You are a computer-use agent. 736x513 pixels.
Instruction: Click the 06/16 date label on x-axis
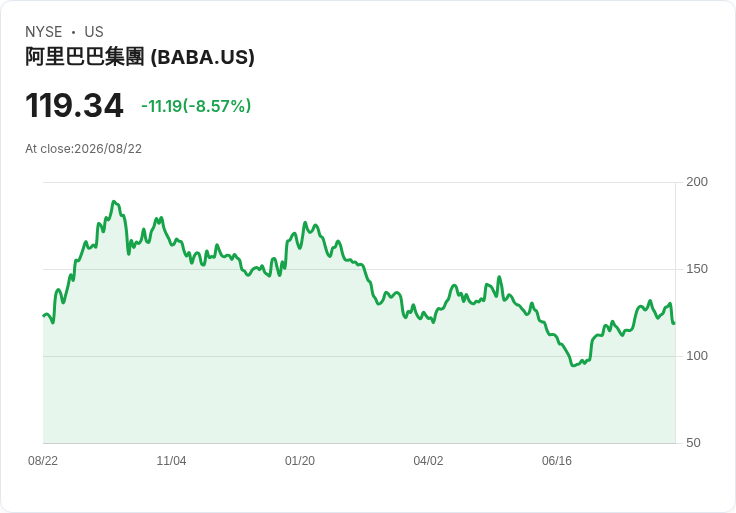[x=557, y=461]
